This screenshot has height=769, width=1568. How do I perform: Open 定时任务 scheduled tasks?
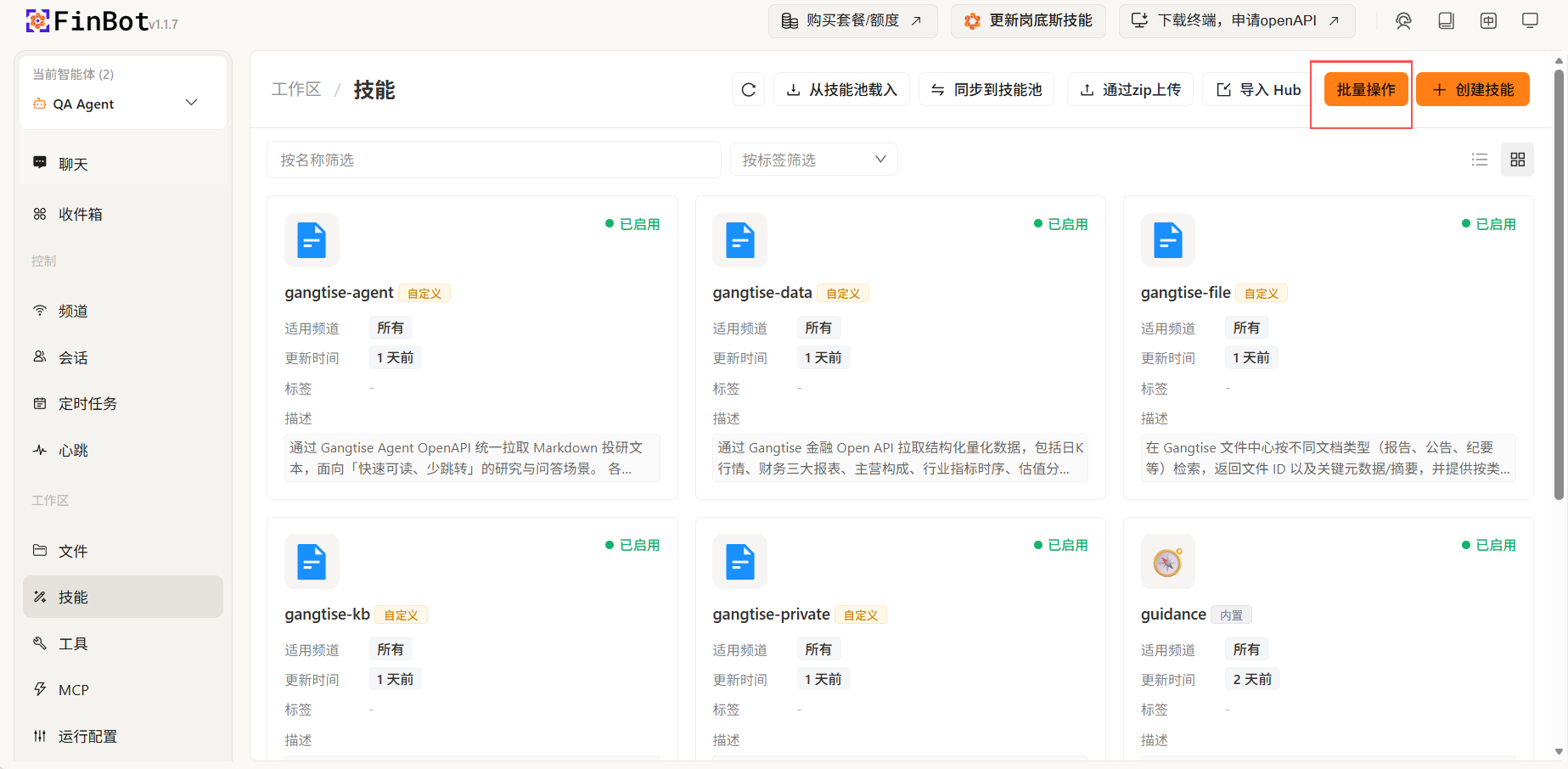(x=123, y=403)
